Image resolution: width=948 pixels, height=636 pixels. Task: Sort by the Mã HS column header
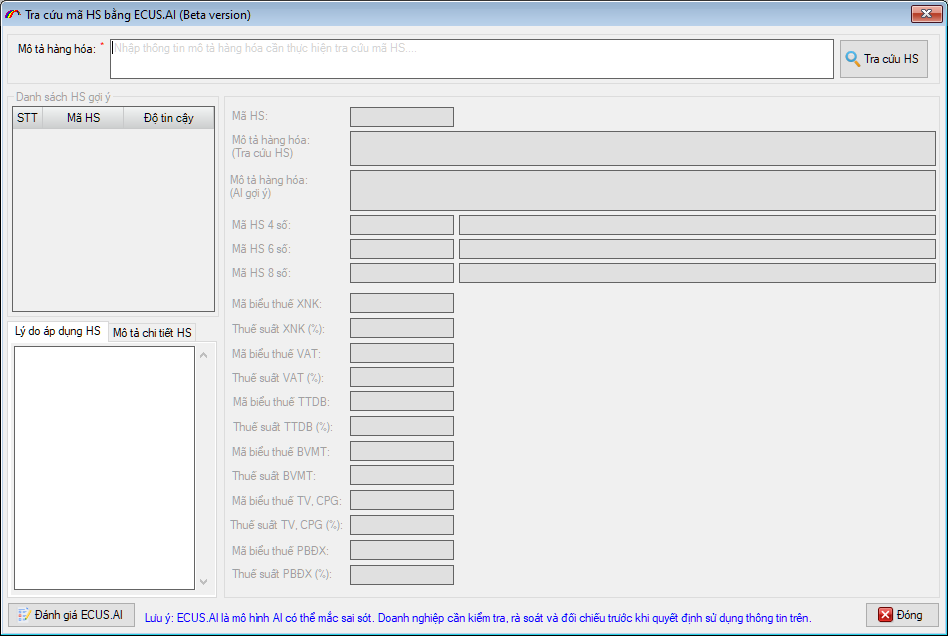(83, 118)
